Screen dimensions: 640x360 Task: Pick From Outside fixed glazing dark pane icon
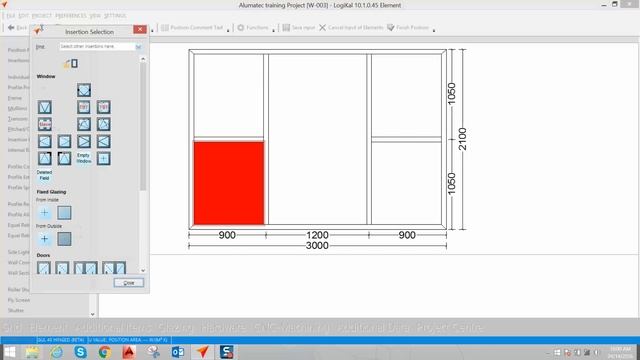pos(64,239)
